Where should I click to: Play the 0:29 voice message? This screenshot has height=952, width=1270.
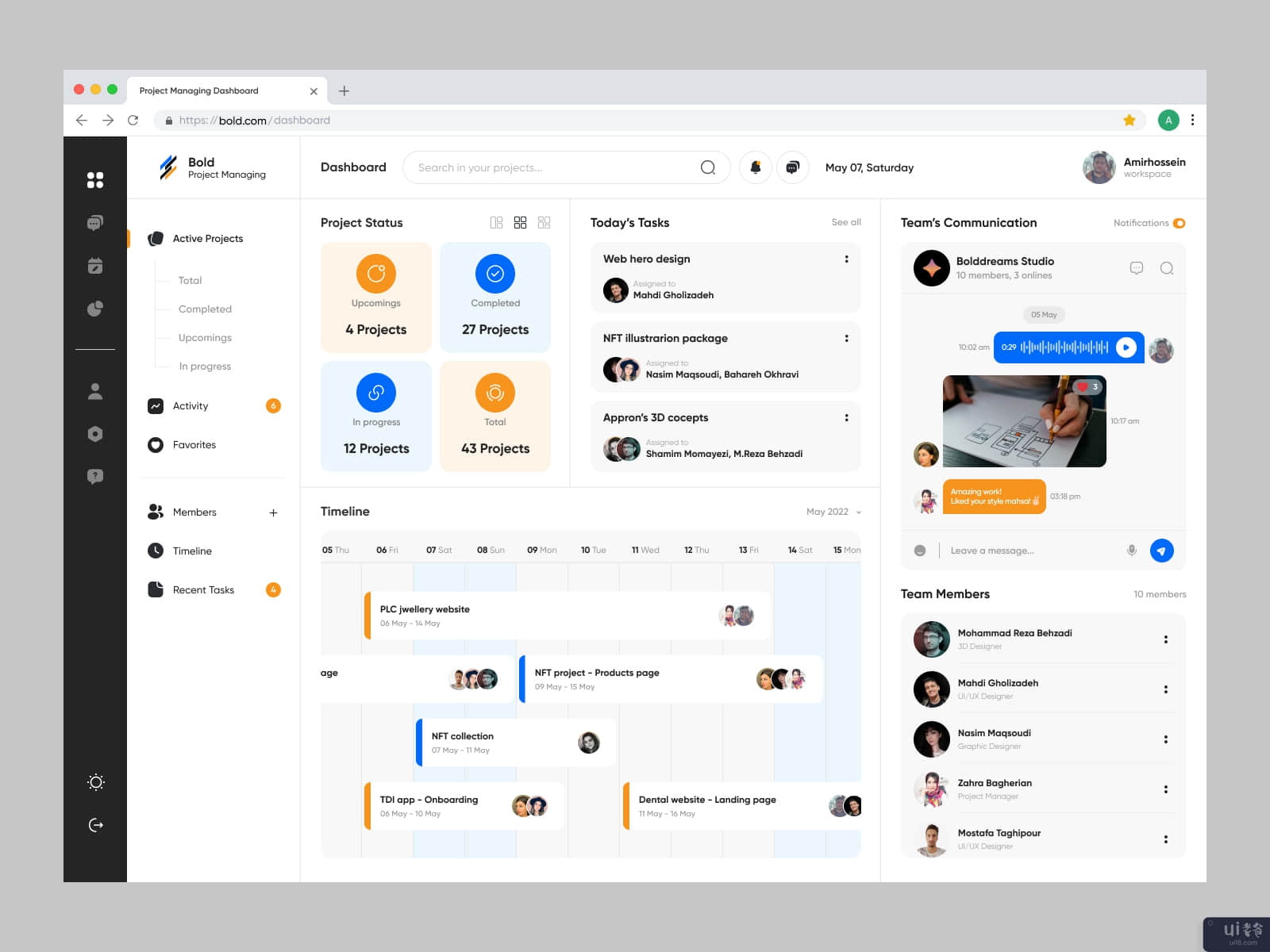click(x=1126, y=347)
